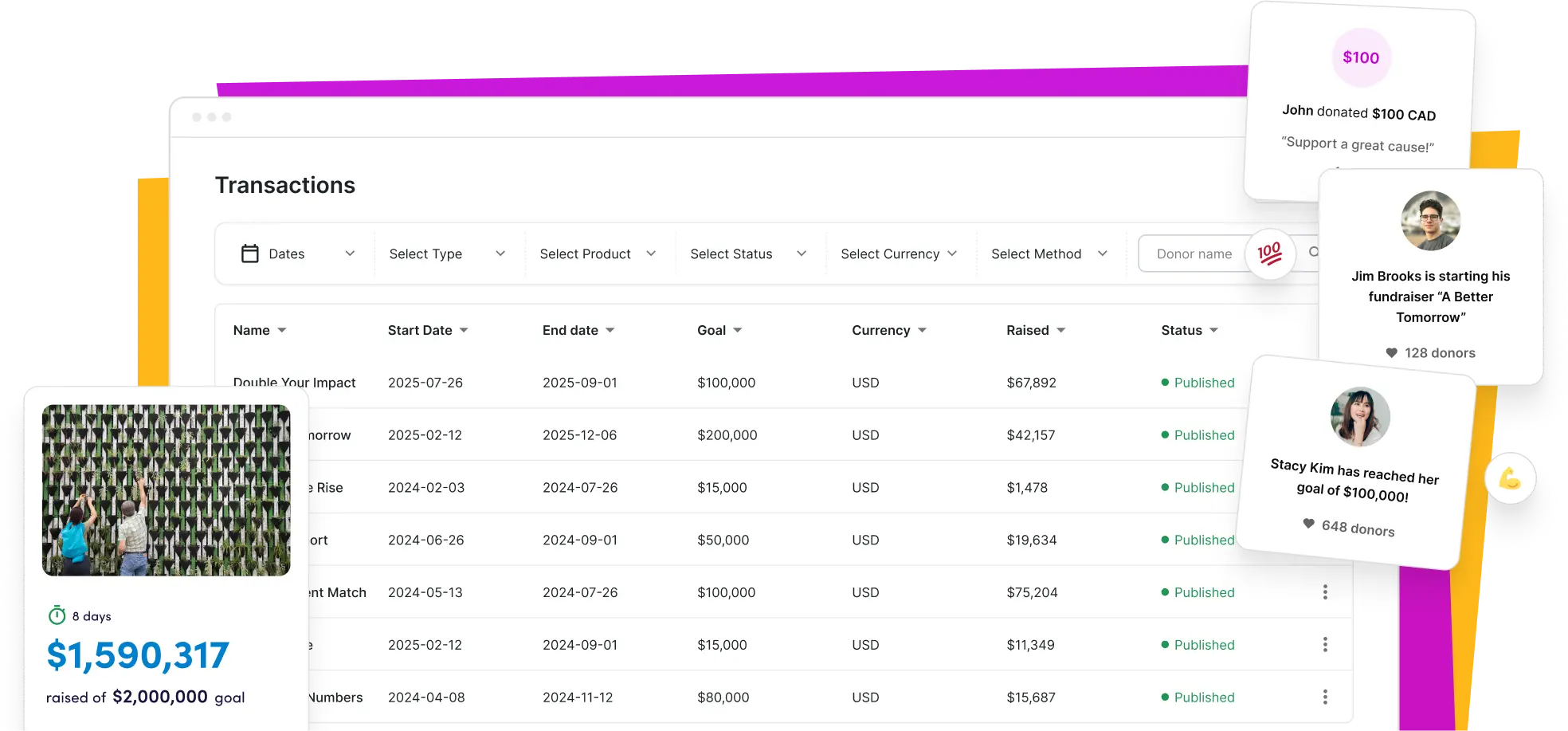Screen dimensions: 1568x731
Task: Click the Published status in the $67,892 row
Action: [1203, 383]
